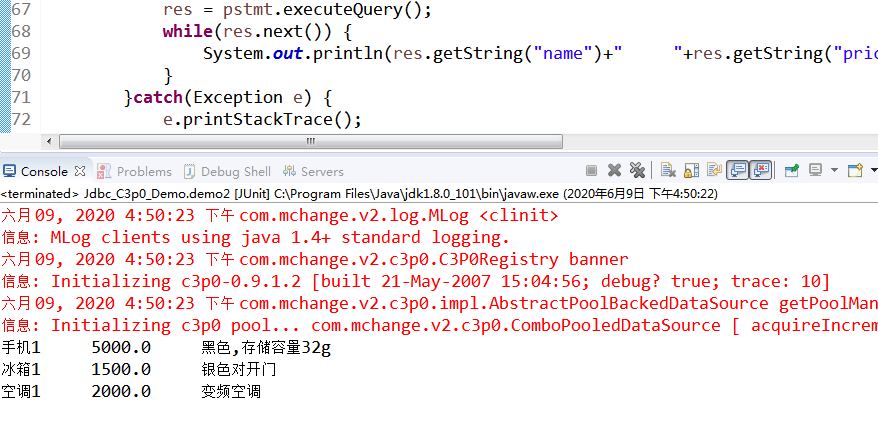Click the 'catch' keyword in line 71
Screen dimensions: 878x427
tap(158, 97)
